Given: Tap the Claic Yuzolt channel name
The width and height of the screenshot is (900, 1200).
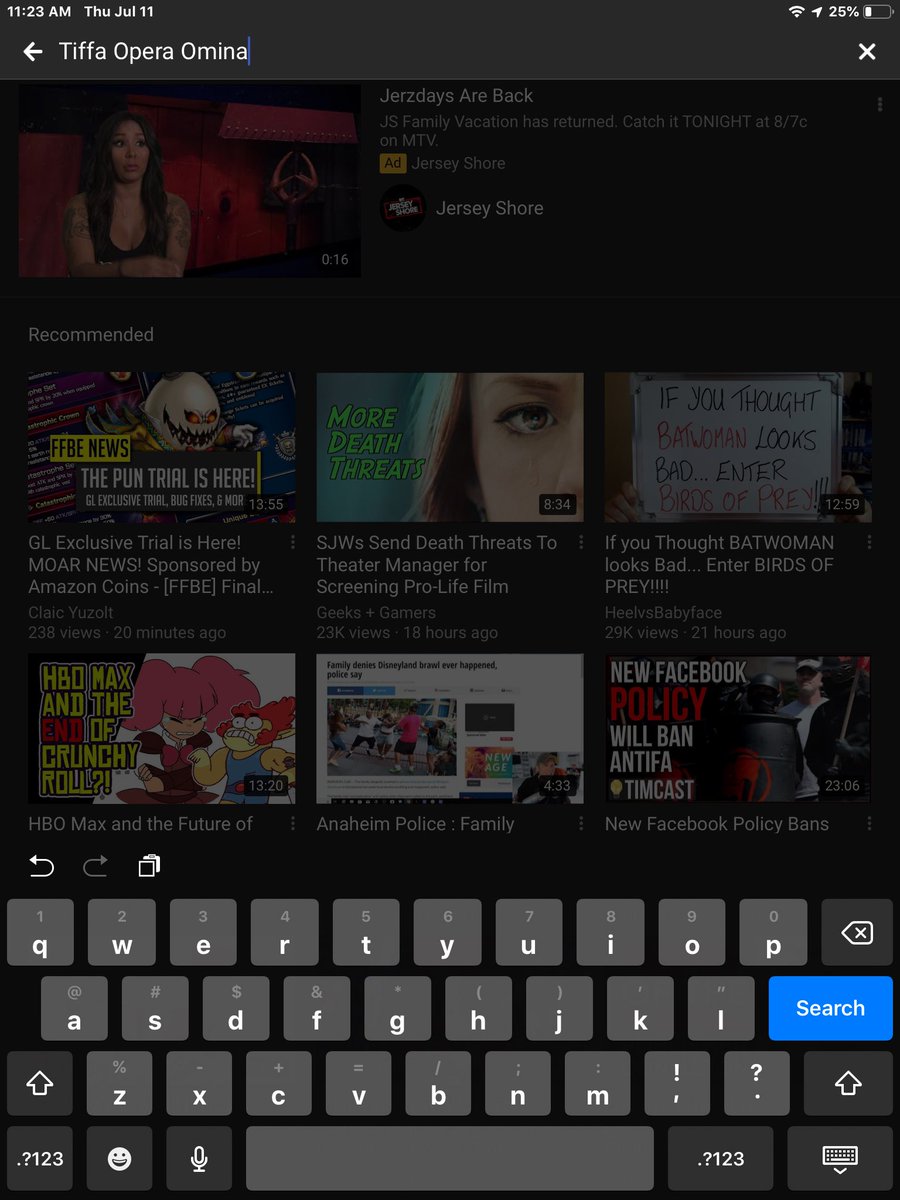Looking at the screenshot, I should 71,612.
